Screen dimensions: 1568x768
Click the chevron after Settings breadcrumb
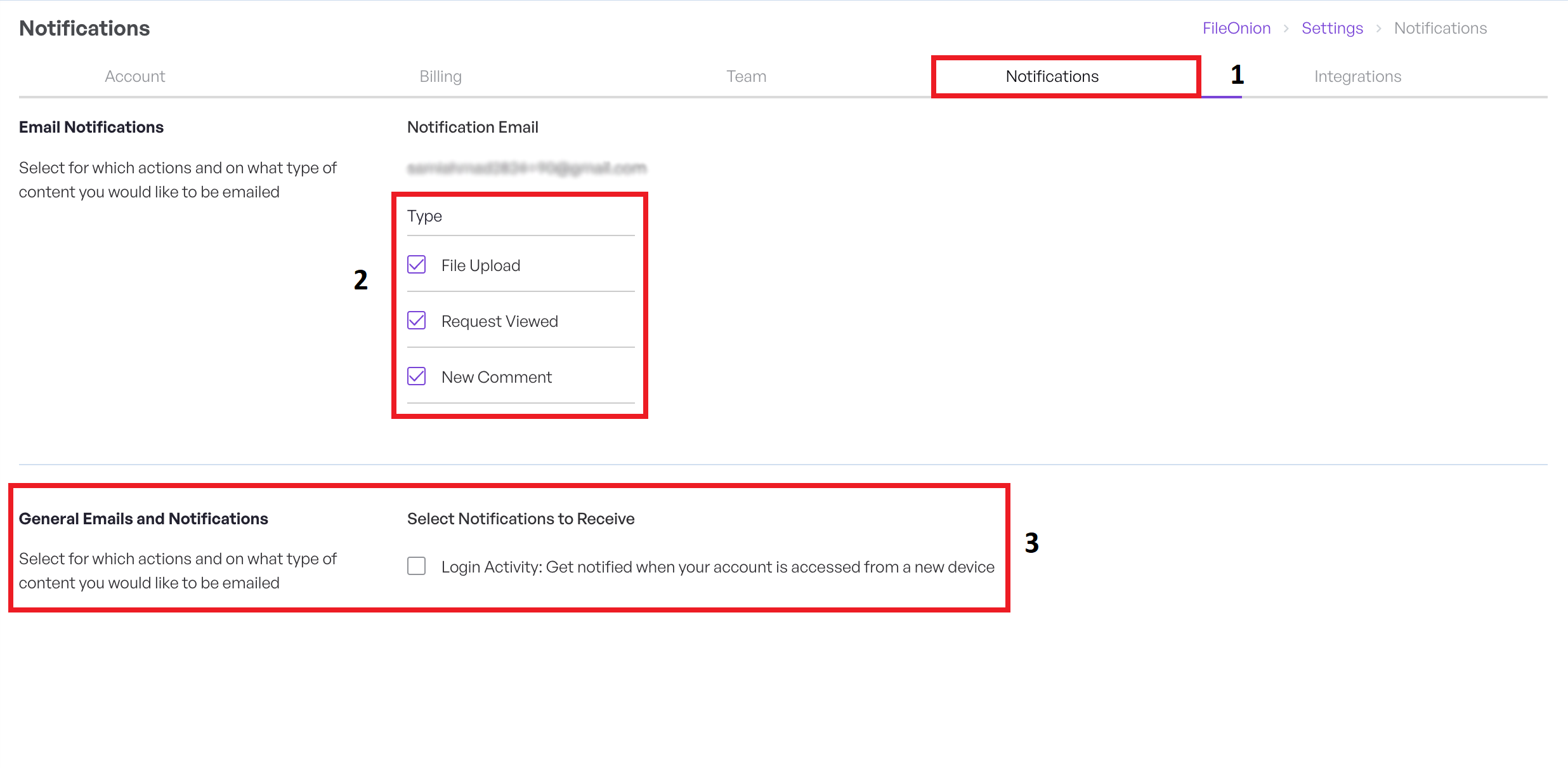point(1378,29)
